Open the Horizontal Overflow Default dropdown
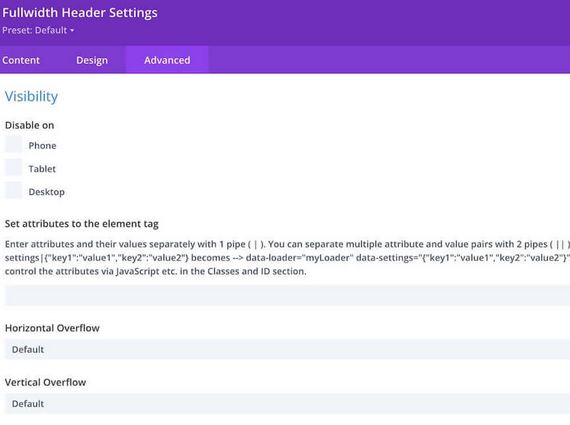The height and width of the screenshot is (425, 570). point(287,349)
